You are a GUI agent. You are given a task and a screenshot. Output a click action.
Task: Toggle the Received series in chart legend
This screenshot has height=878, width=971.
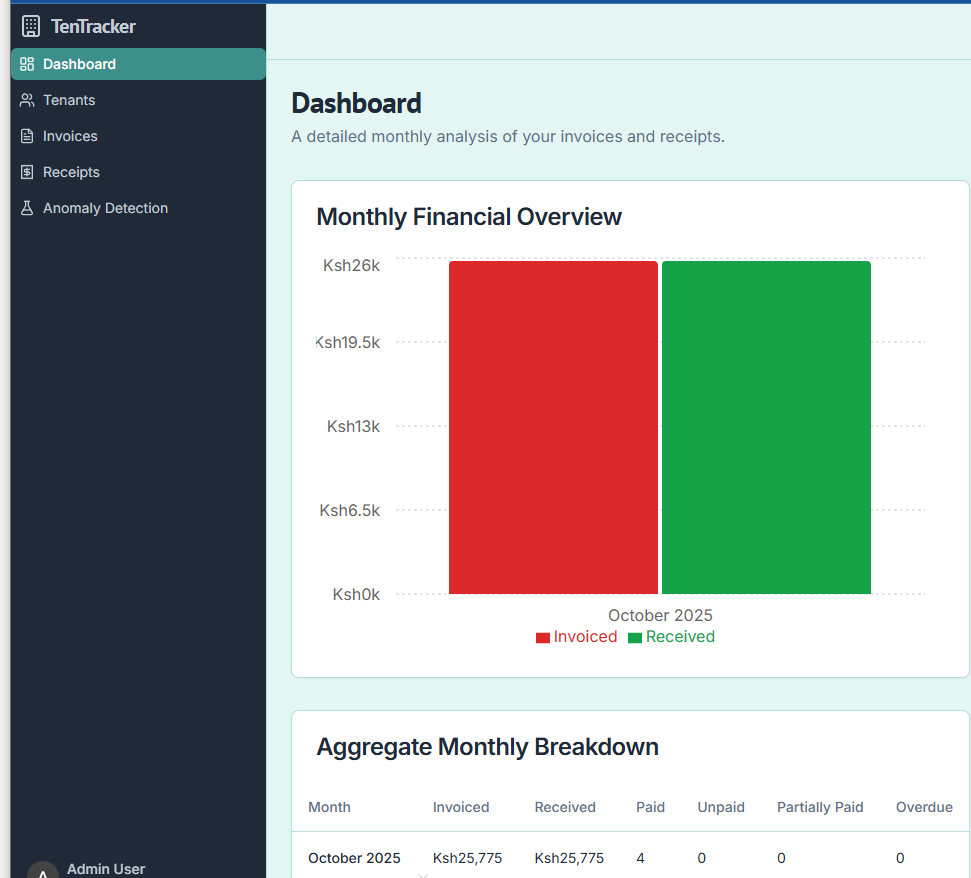(x=671, y=637)
